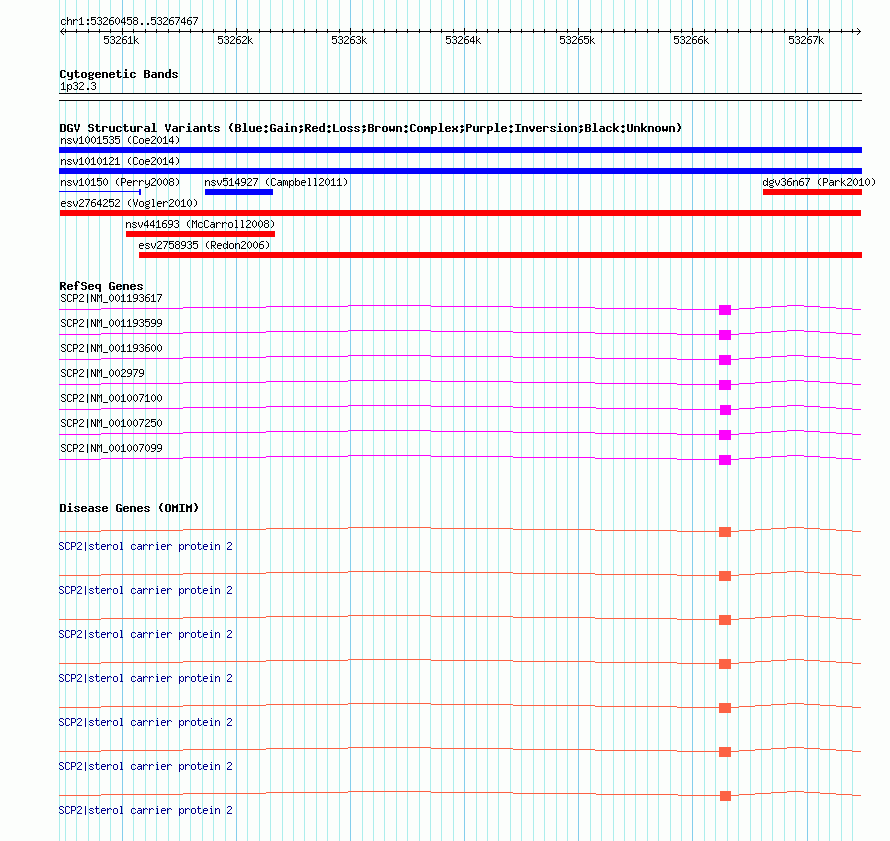
Task: Select the blue gain bar under nsv1010121
Action: (460, 171)
